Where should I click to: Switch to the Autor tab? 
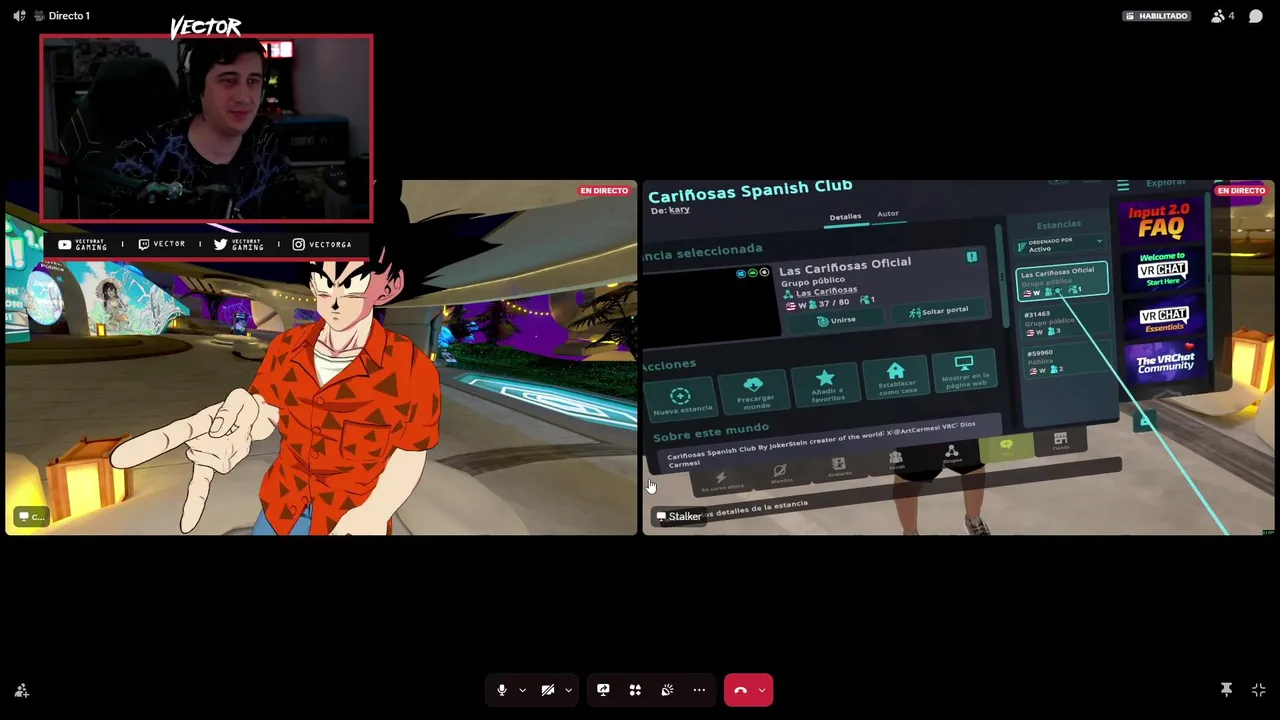(x=888, y=214)
